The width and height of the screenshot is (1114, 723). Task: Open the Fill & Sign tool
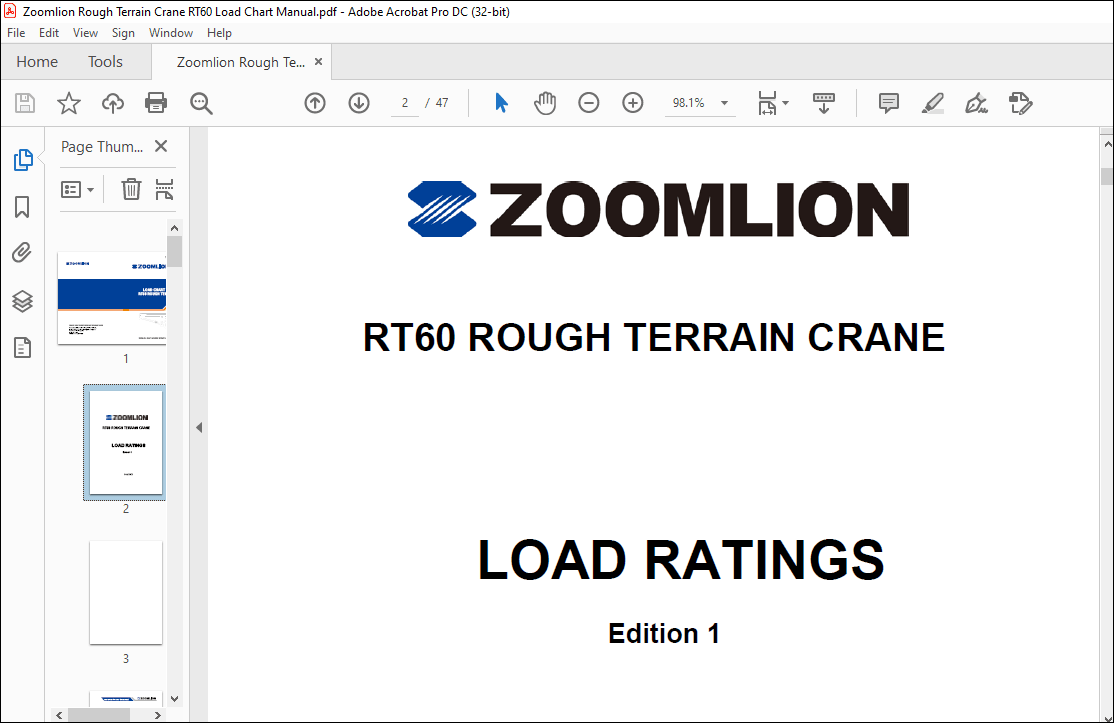point(976,102)
